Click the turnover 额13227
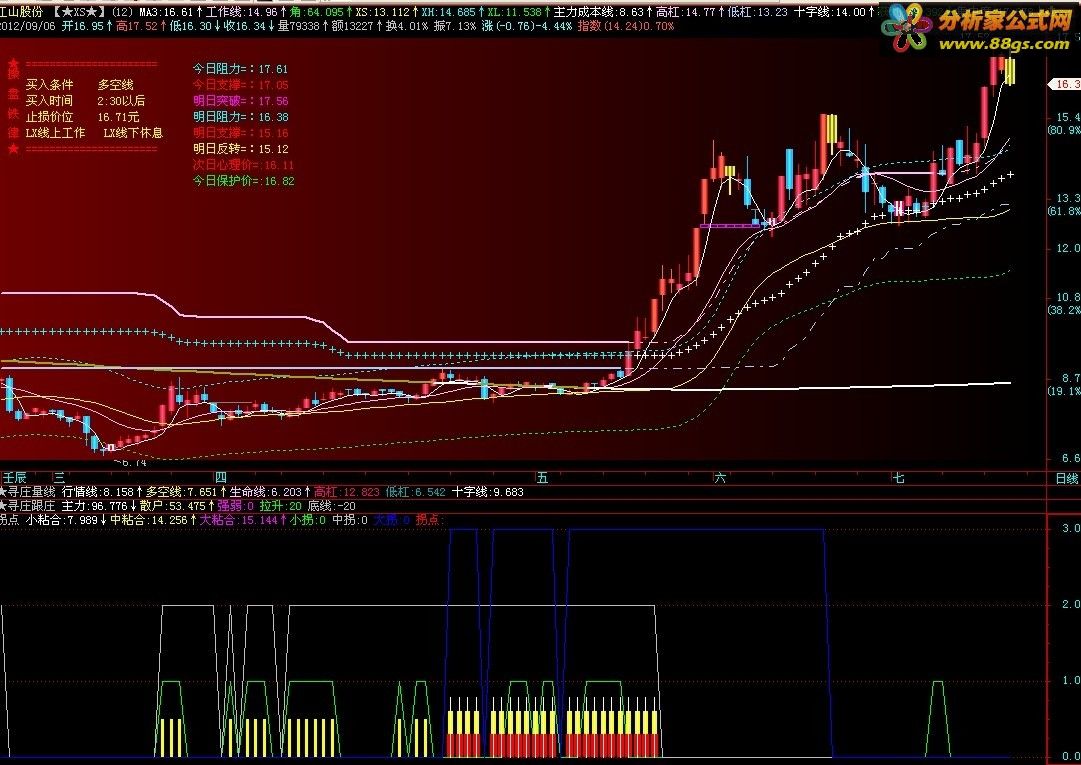The width and height of the screenshot is (1081, 765). click(352, 26)
